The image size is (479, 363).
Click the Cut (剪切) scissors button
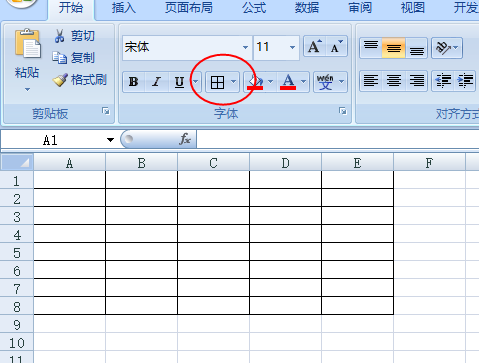point(75,36)
